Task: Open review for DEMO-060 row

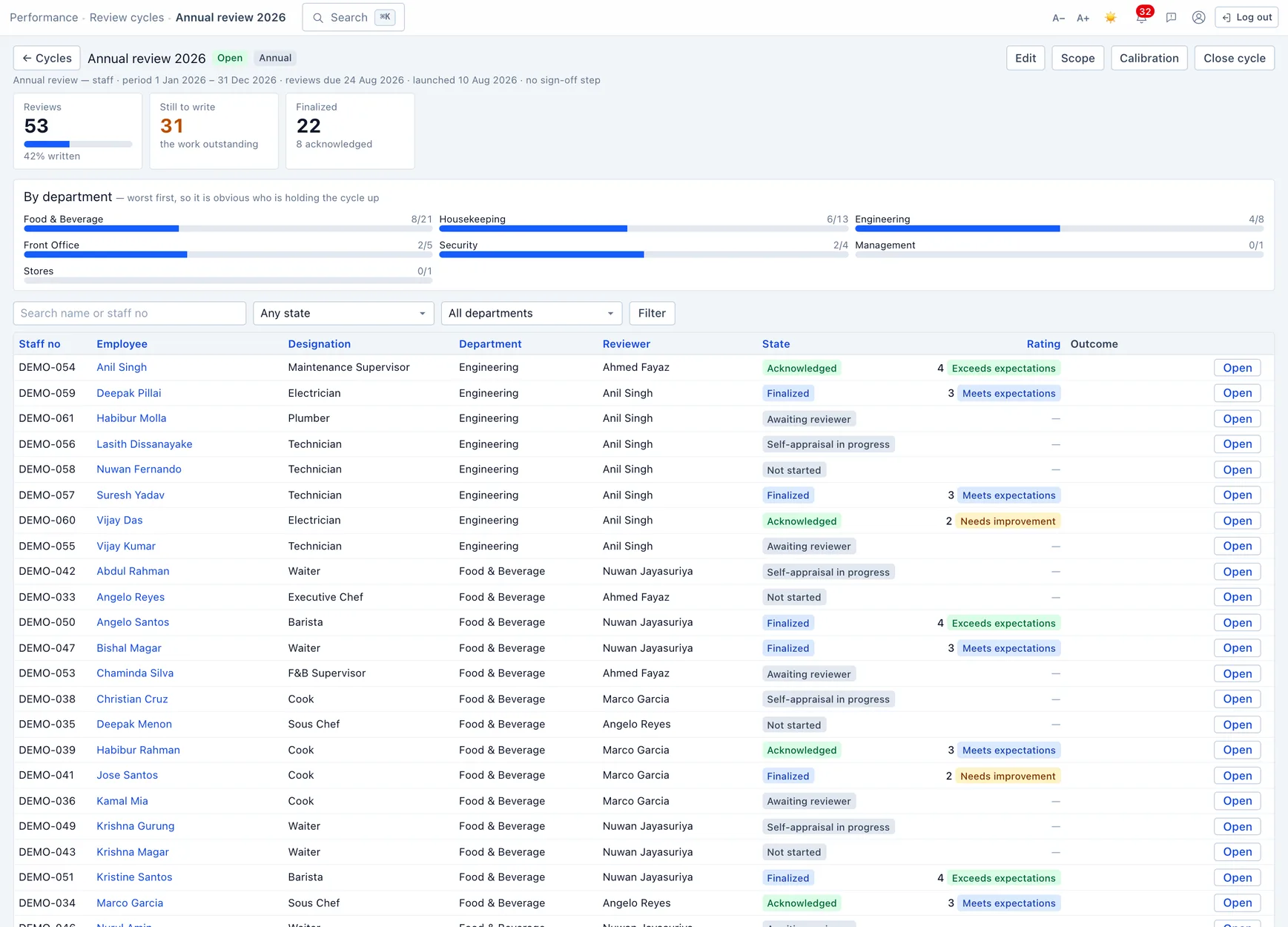Action: (x=1237, y=521)
